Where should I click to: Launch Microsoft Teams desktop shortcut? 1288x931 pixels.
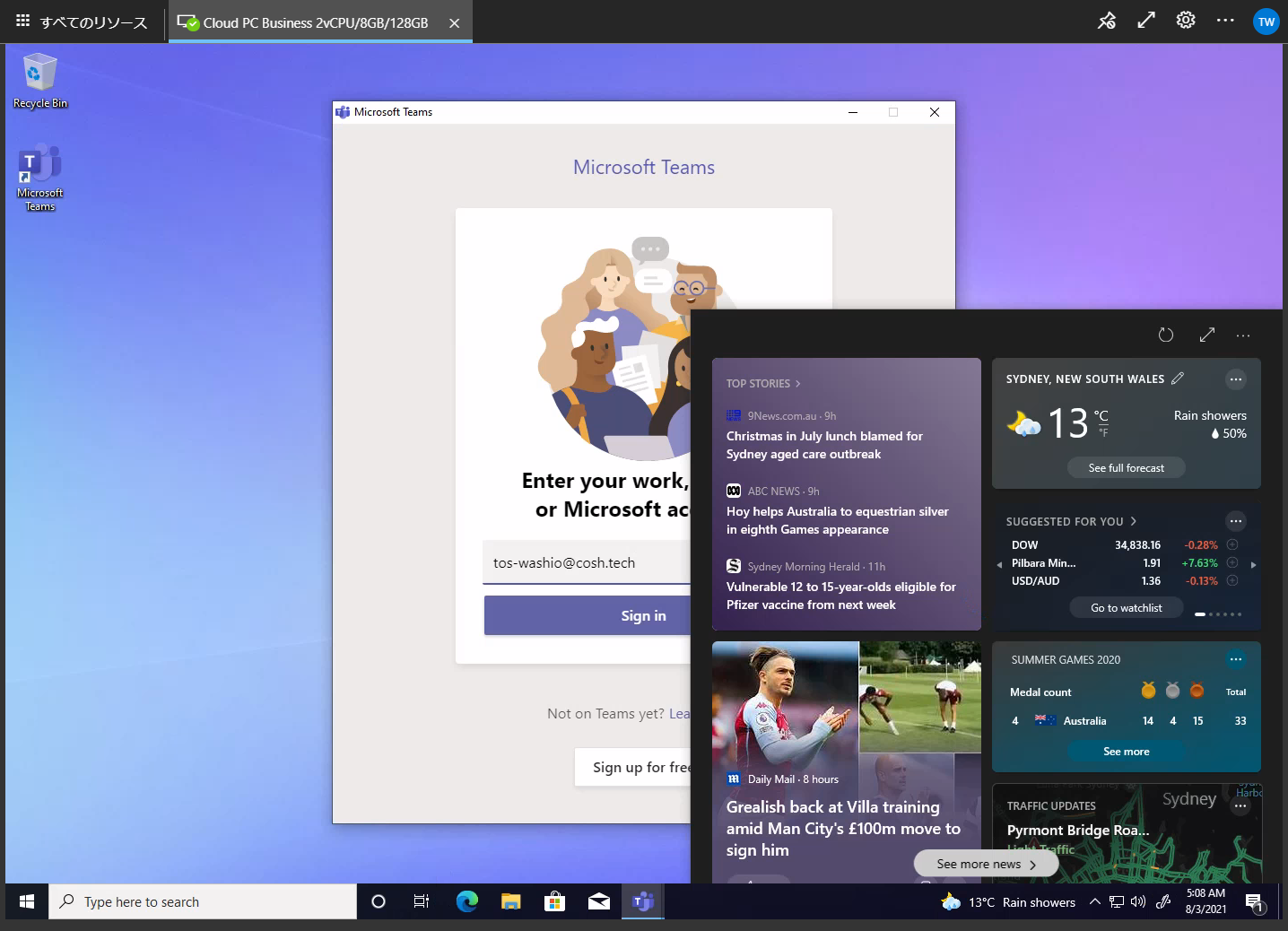click(x=39, y=178)
